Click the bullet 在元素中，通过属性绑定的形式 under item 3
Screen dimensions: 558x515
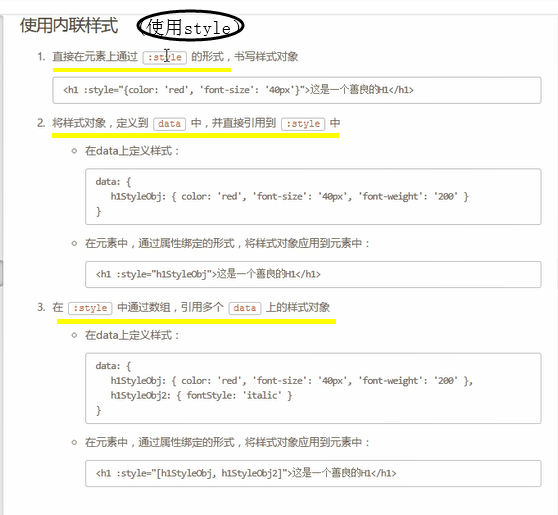(227, 442)
